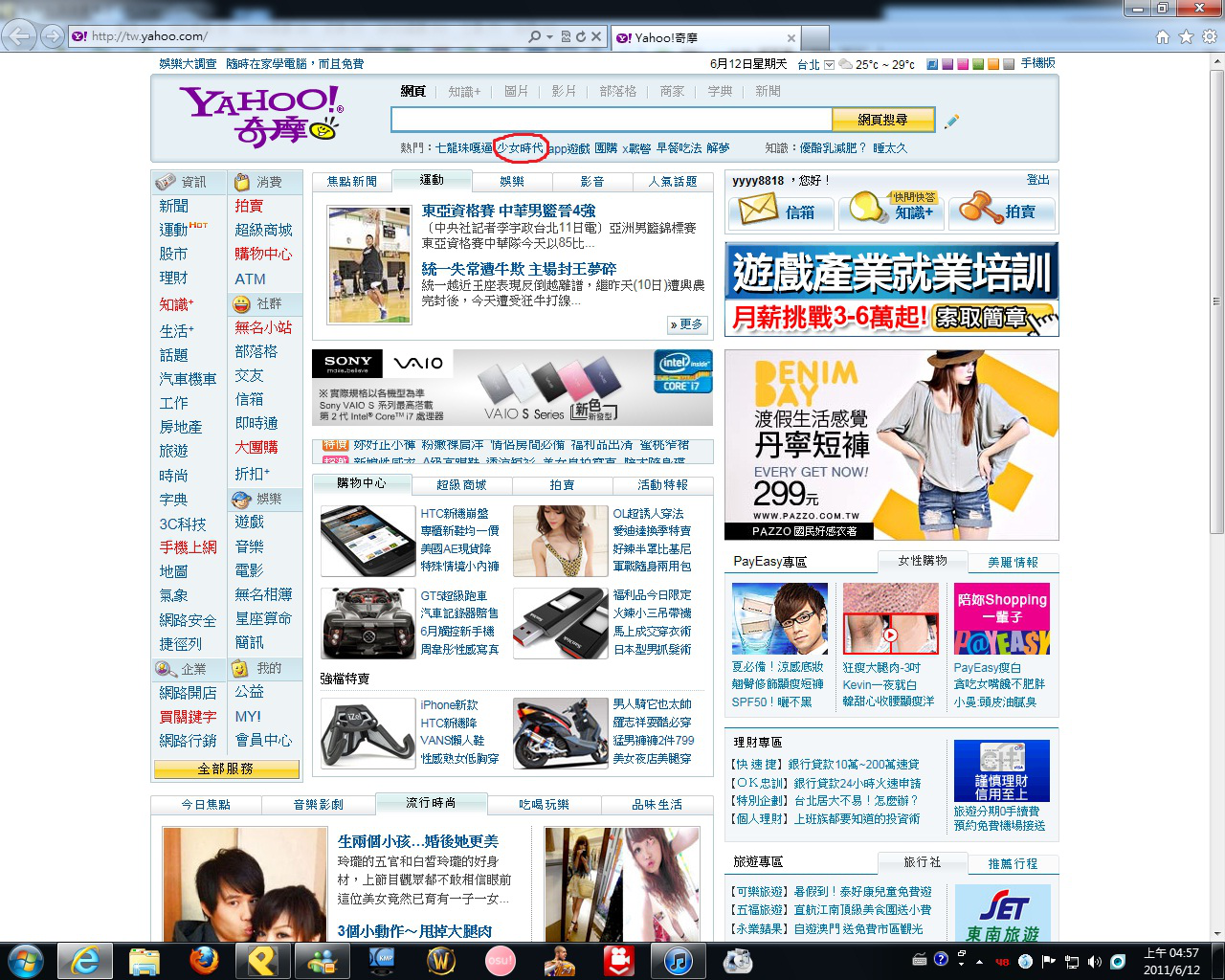Image resolution: width=1225 pixels, height=980 pixels.
Task: Click the magnifier search icon in address bar
Action: tap(534, 36)
